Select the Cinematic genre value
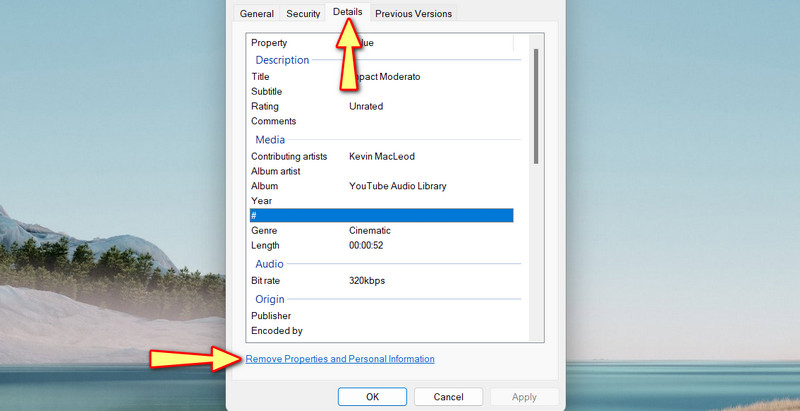The width and height of the screenshot is (800, 411). (370, 230)
